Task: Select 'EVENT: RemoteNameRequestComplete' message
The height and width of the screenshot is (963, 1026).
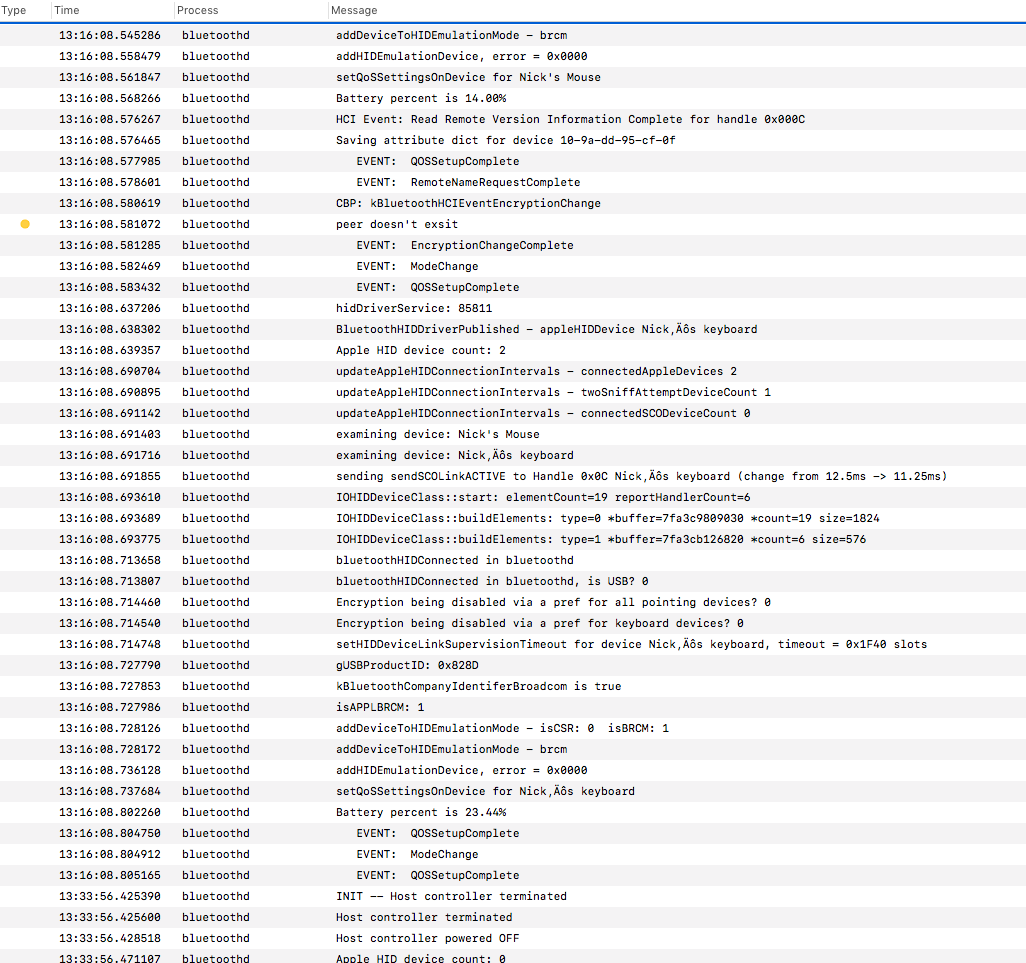Action: pos(468,183)
